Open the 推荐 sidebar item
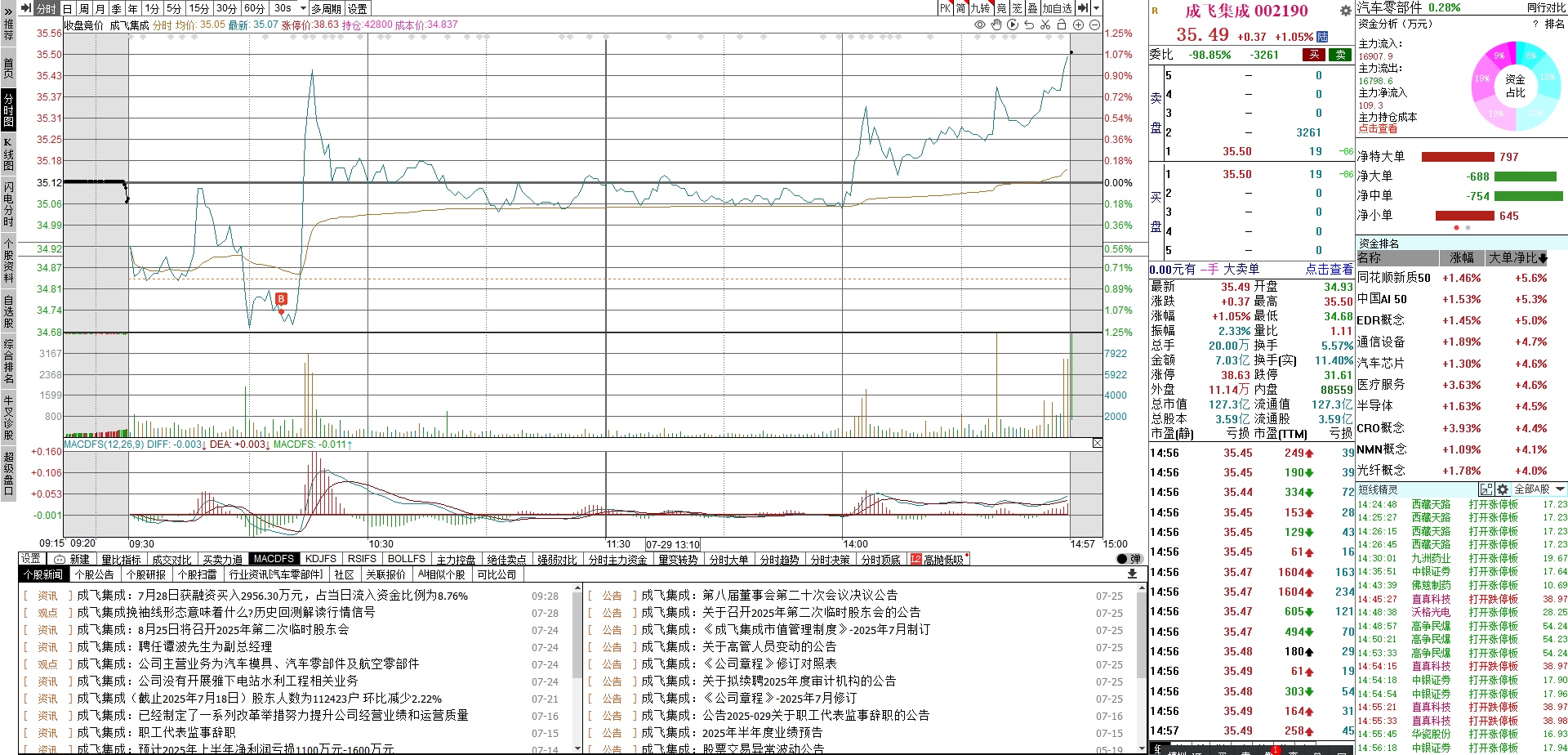This screenshot has height=755, width=1568. tap(8, 30)
